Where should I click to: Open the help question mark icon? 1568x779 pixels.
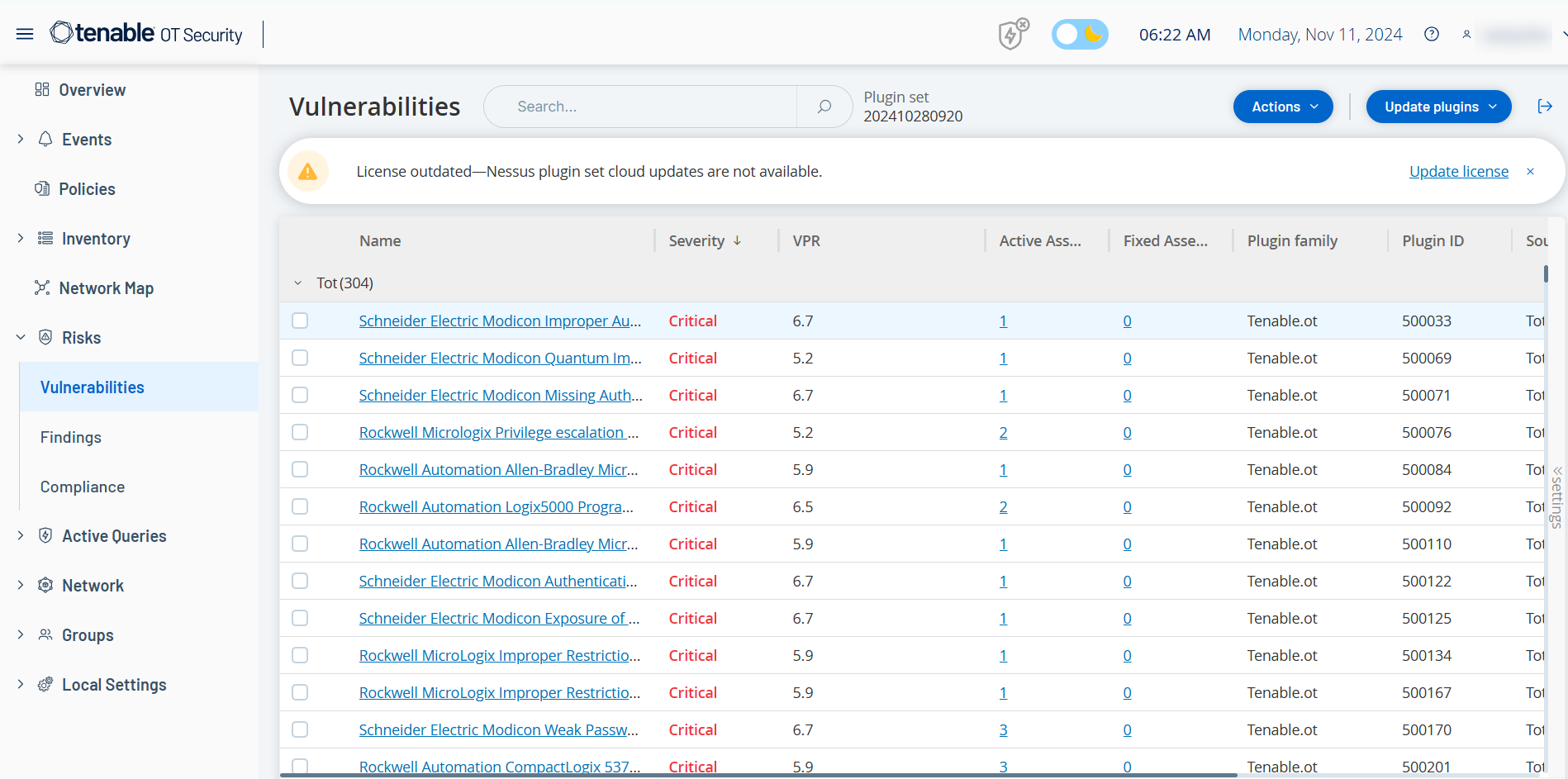1432,34
